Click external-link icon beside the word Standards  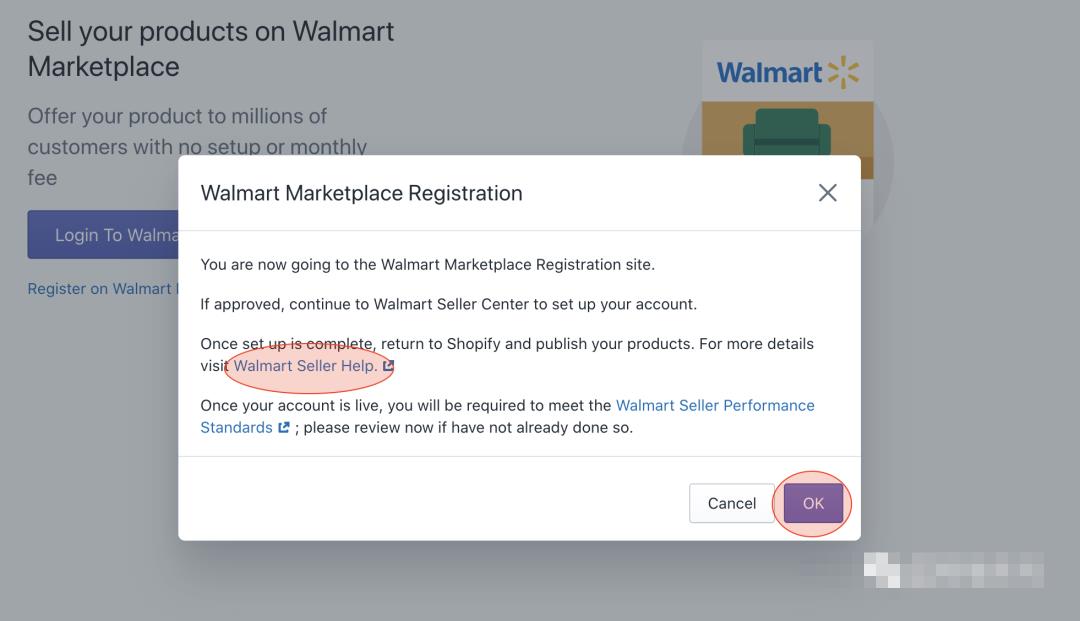coord(284,428)
